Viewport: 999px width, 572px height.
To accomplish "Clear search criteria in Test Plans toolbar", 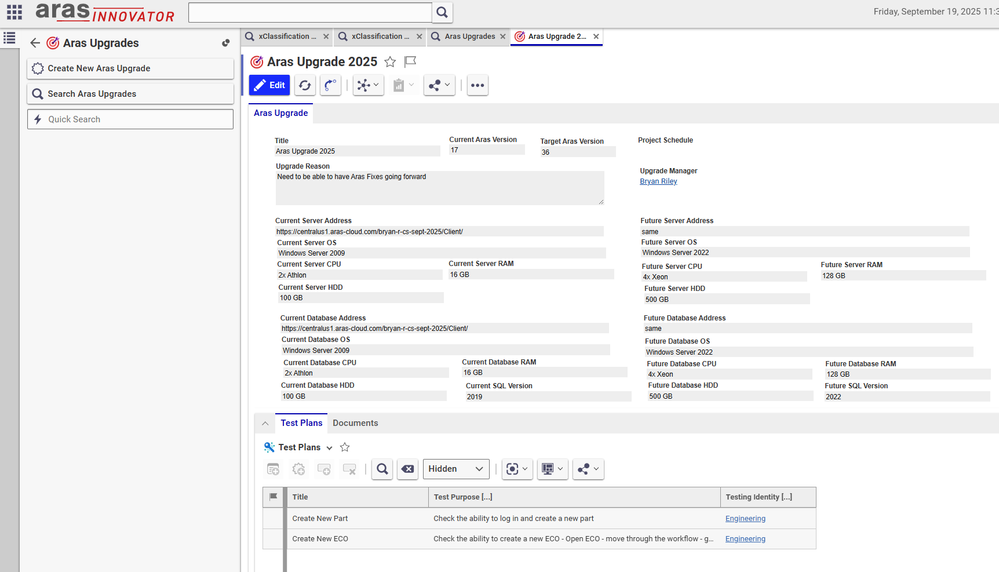I will [x=407, y=469].
